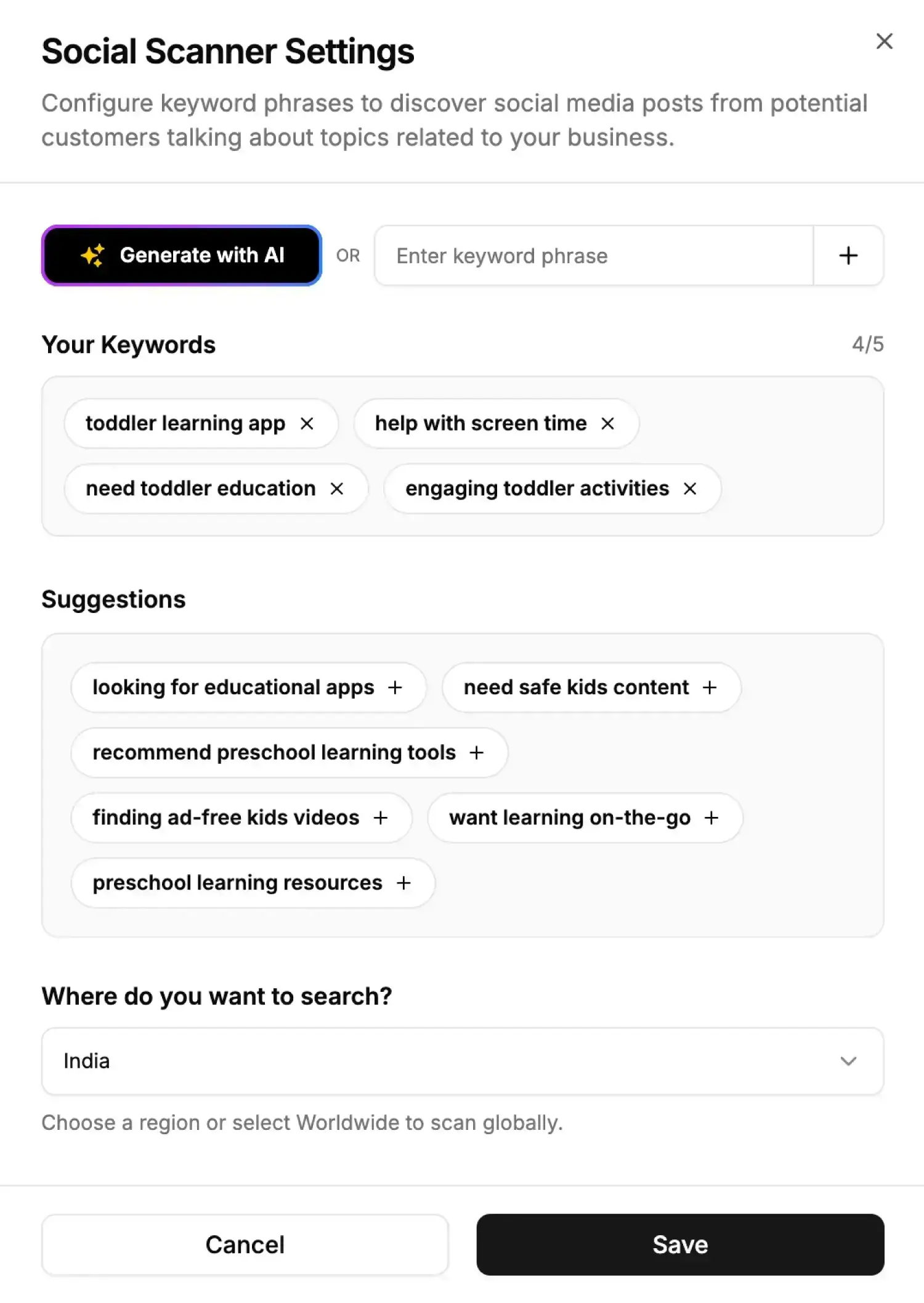Add "want learning on-the-go" to keywords
Screen dimensions: 924x1303
712,818
